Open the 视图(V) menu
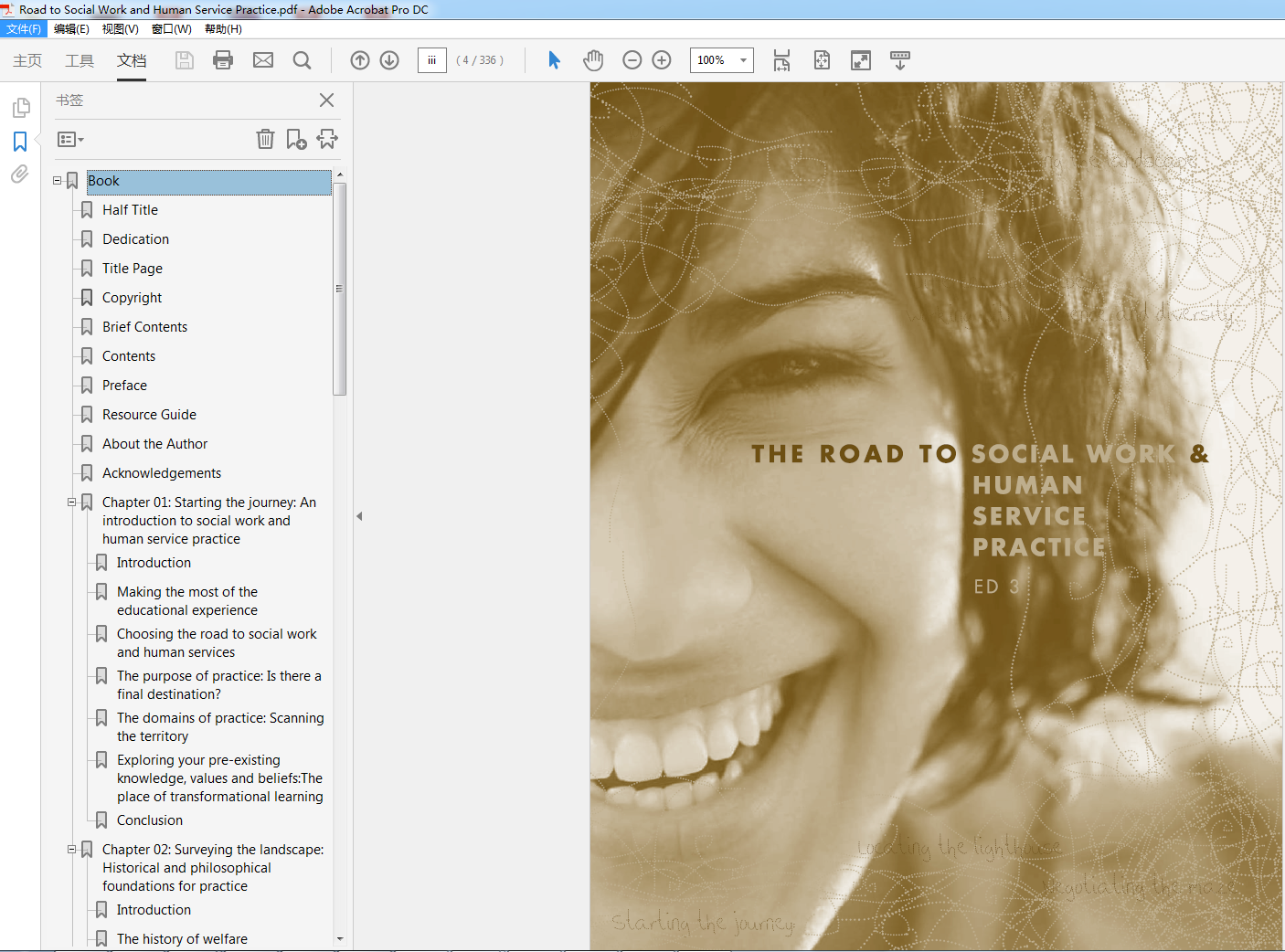The width and height of the screenshot is (1285, 952). [120, 29]
